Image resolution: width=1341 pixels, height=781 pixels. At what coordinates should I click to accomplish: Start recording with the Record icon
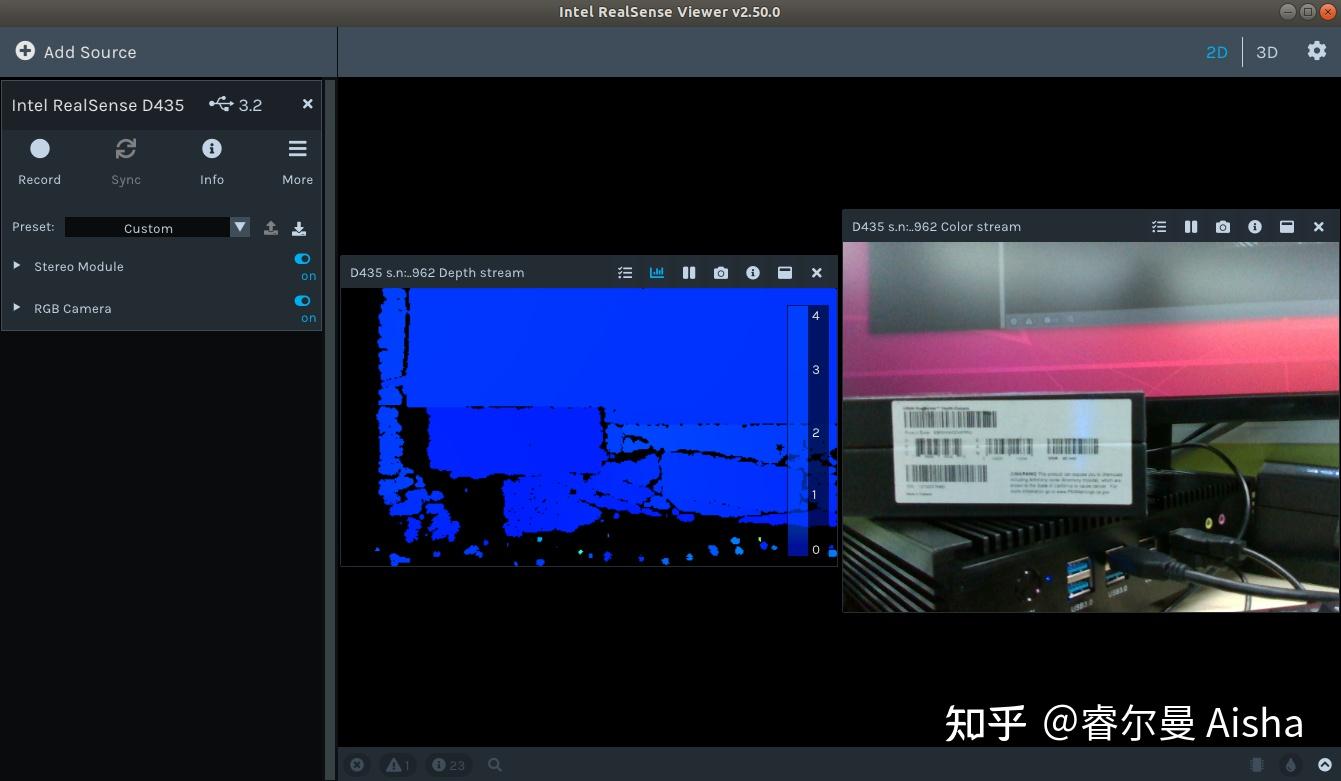click(x=40, y=148)
